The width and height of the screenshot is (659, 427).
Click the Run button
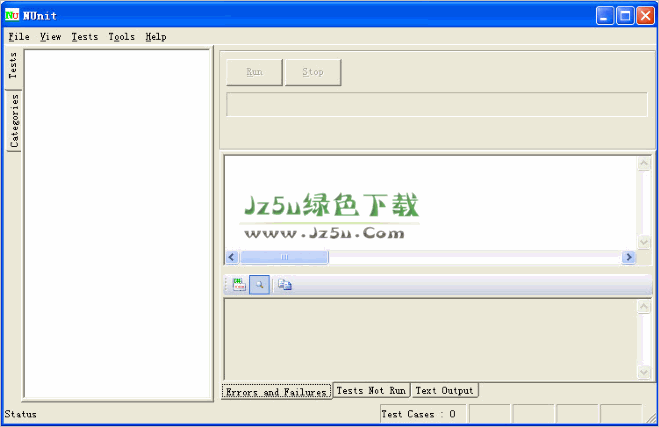(254, 72)
